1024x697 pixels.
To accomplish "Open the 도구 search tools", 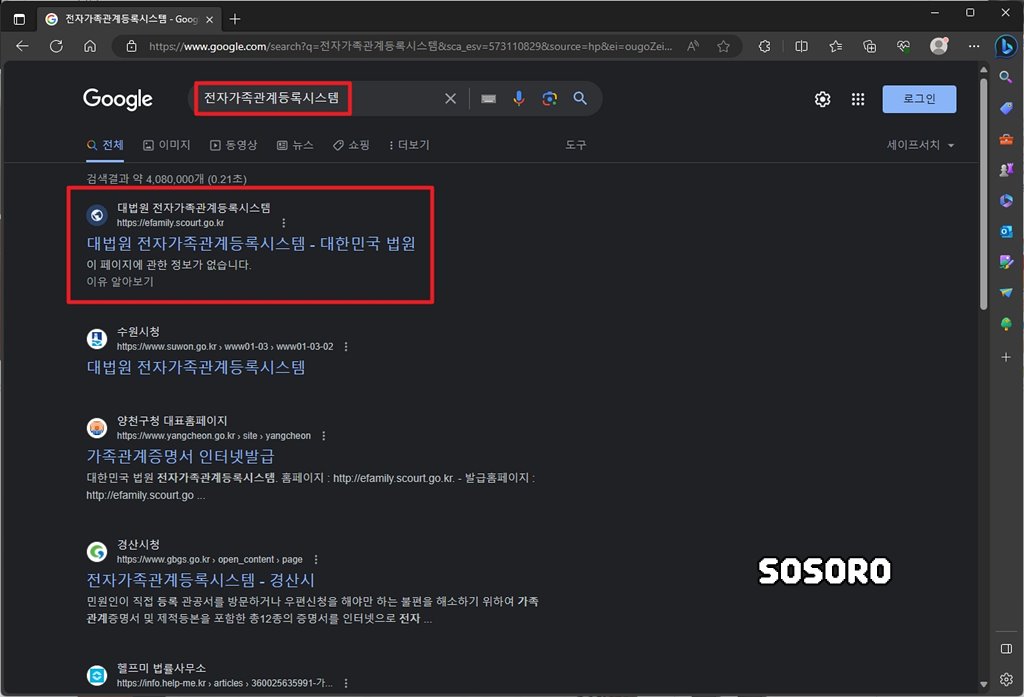I will (x=575, y=145).
